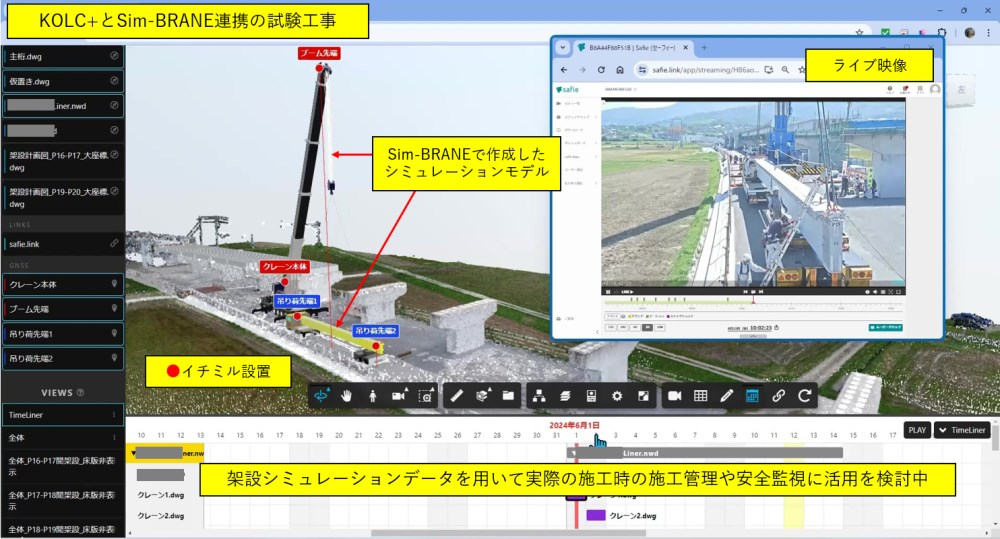Viewport: 1000px width, 539px height.
Task: Open the folder icon in toolbar
Action: (x=508, y=396)
